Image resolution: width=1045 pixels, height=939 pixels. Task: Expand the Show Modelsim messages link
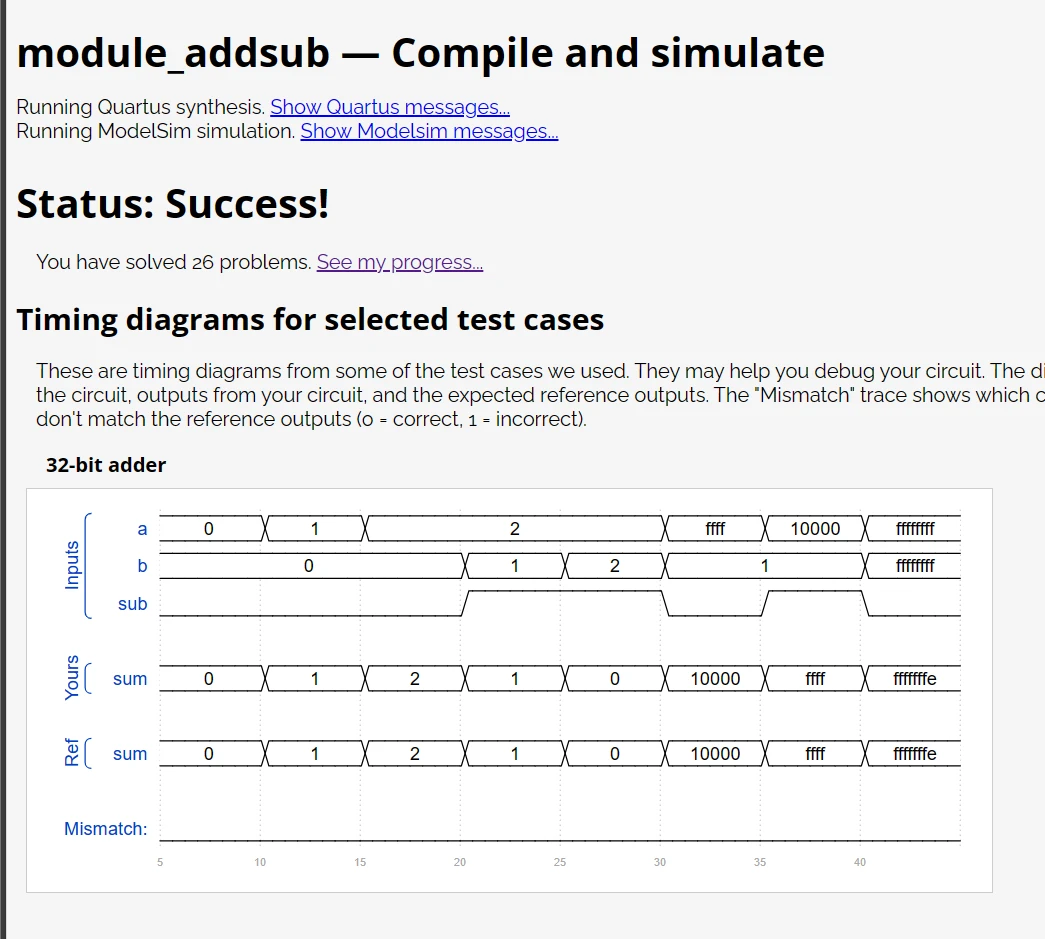point(429,131)
